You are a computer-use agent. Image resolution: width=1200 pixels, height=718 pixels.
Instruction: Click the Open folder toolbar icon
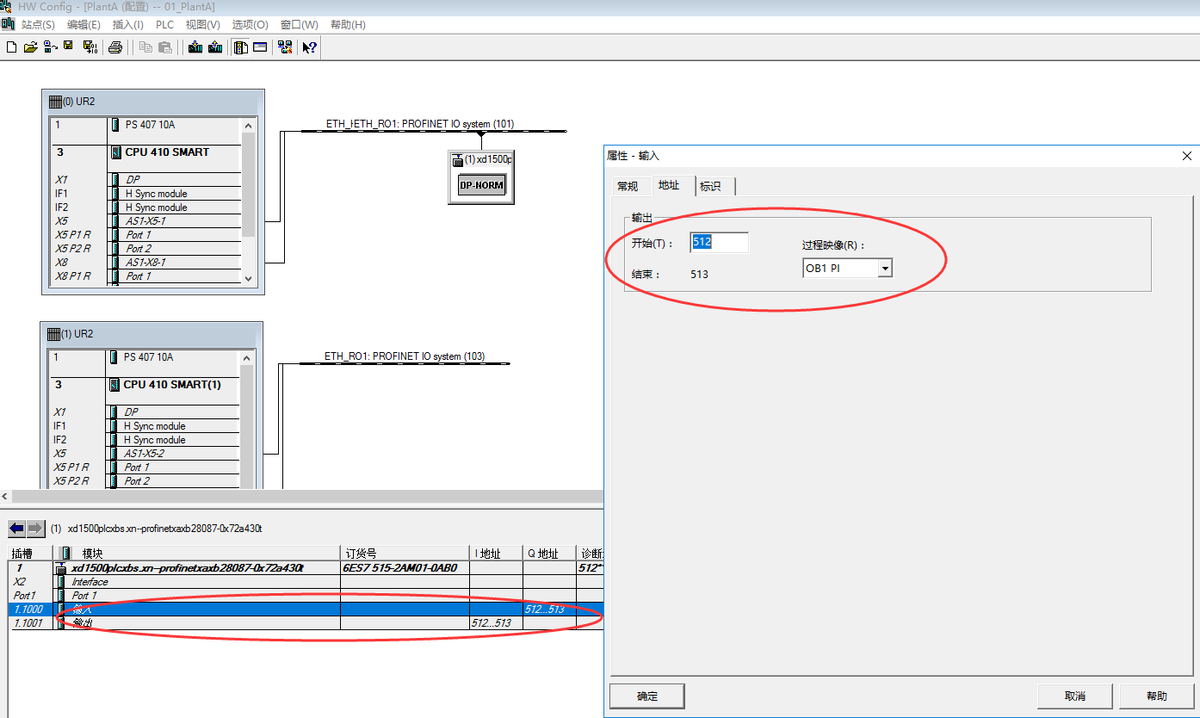(x=30, y=47)
